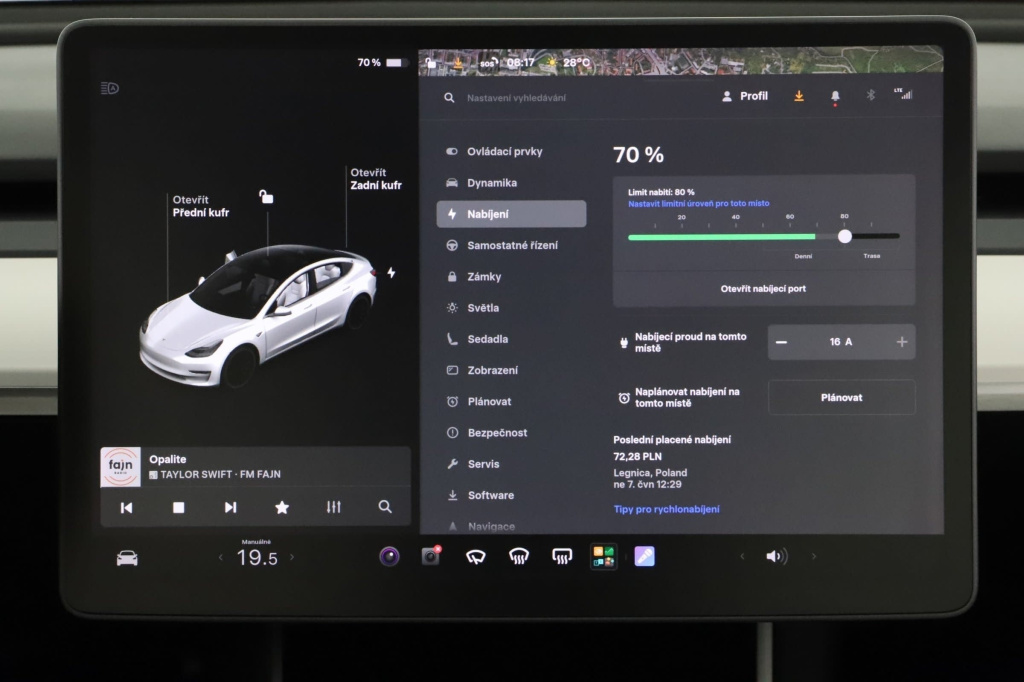Lower temperature with left arrow
The width and height of the screenshot is (1024, 682).
pyautogui.click(x=221, y=557)
